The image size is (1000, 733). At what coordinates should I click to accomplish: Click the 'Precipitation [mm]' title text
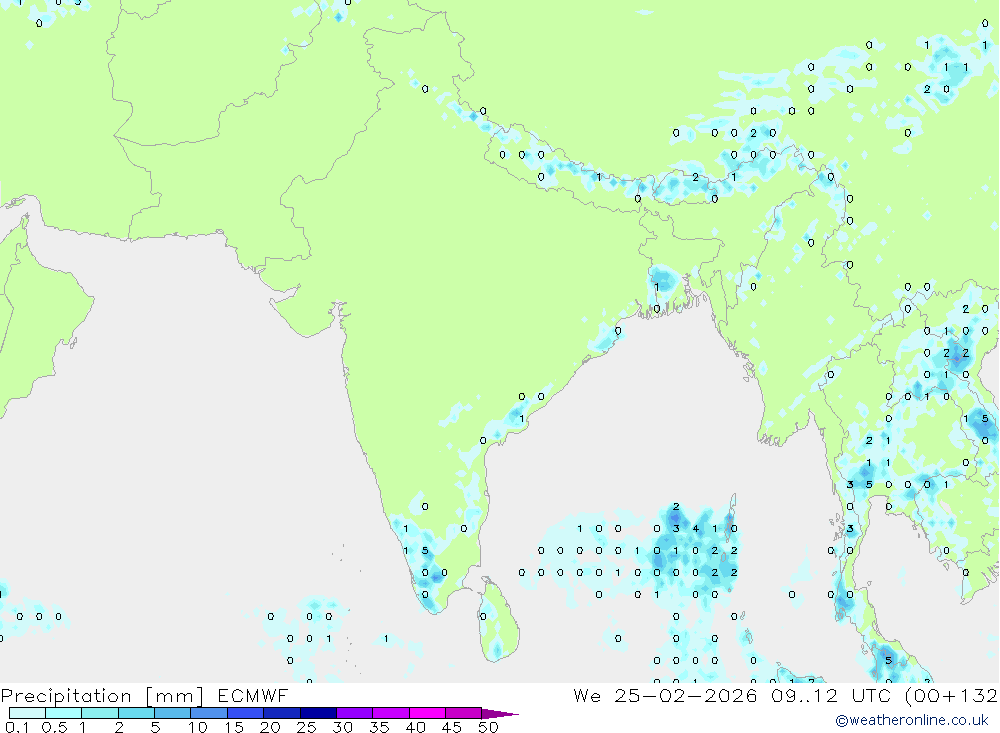[x=102, y=696]
